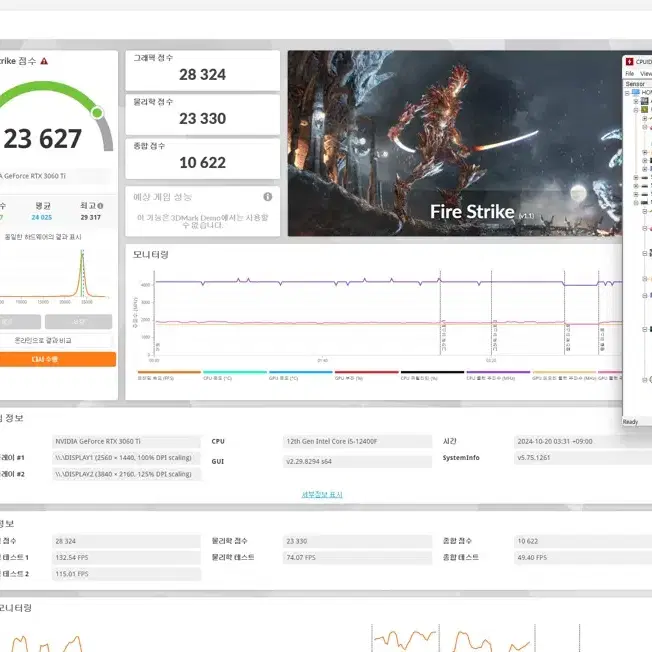
Task: Select the NVIDIA GeForce RTX 3060 Ti system info field
Action: 126,442
